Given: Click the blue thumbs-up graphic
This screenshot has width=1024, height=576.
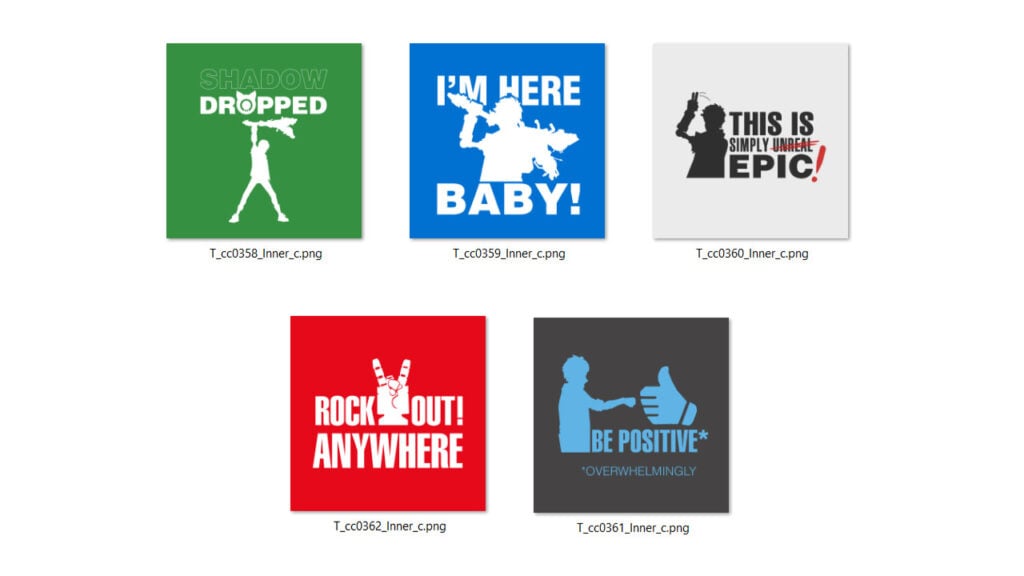Looking at the screenshot, I should (x=667, y=396).
